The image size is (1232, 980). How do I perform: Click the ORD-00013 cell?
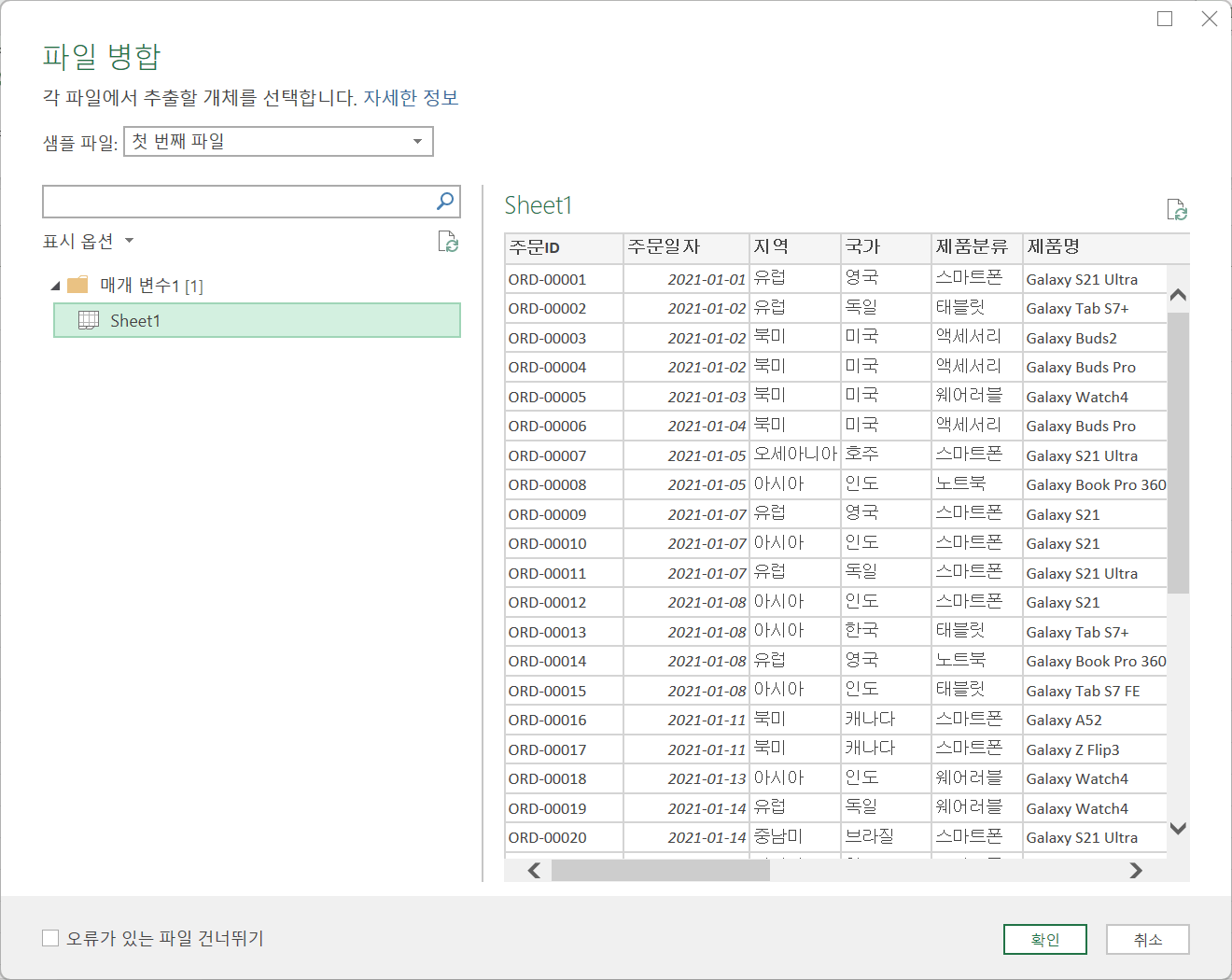pyautogui.click(x=564, y=632)
